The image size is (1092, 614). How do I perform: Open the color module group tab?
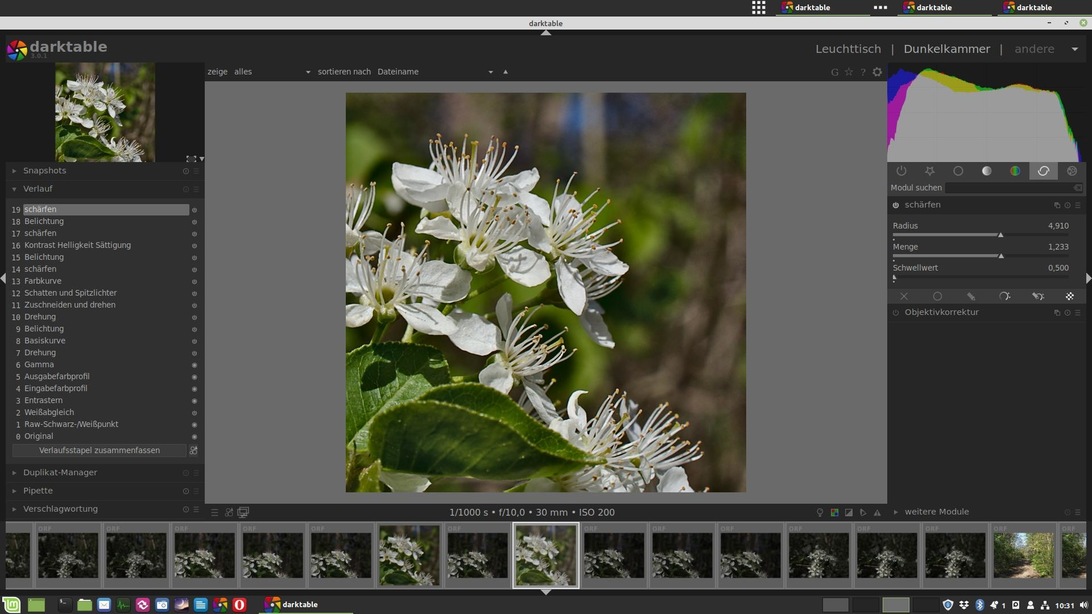(1014, 171)
